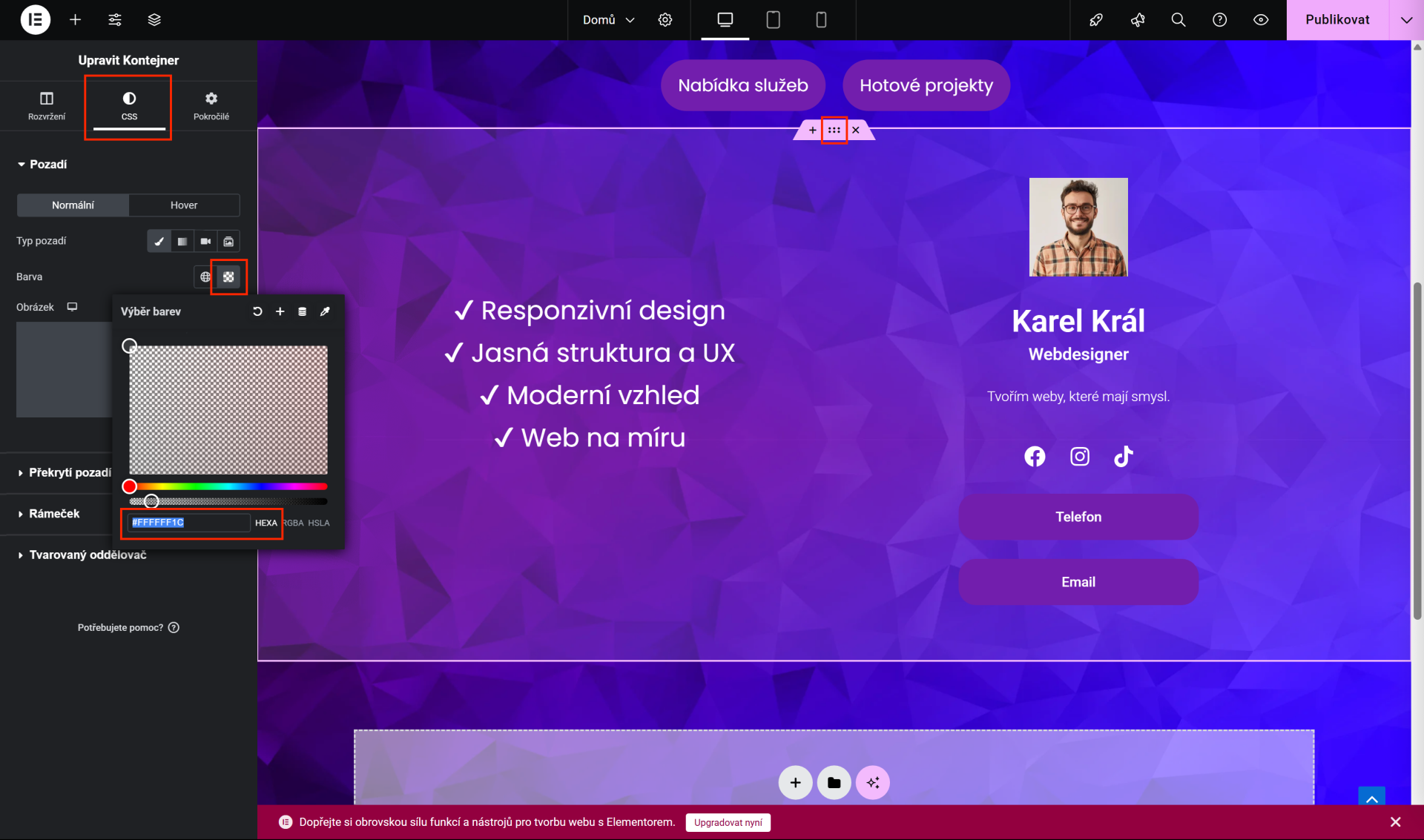
Task: Select gradient background type icon
Action: coord(182,241)
